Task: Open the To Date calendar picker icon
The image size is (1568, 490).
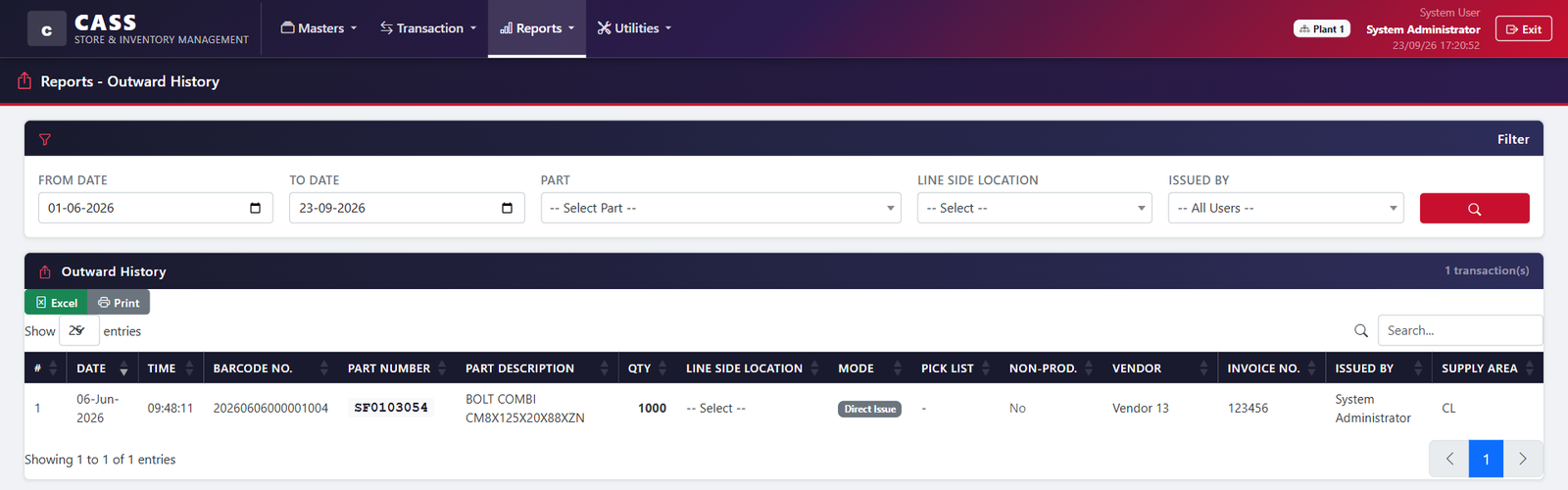Action: coord(507,208)
